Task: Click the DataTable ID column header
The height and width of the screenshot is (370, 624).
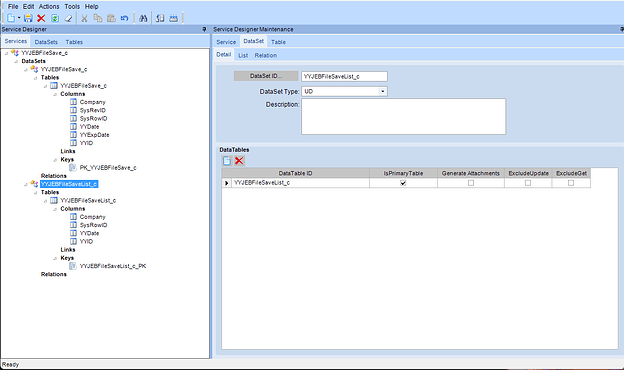Action: 295,173
